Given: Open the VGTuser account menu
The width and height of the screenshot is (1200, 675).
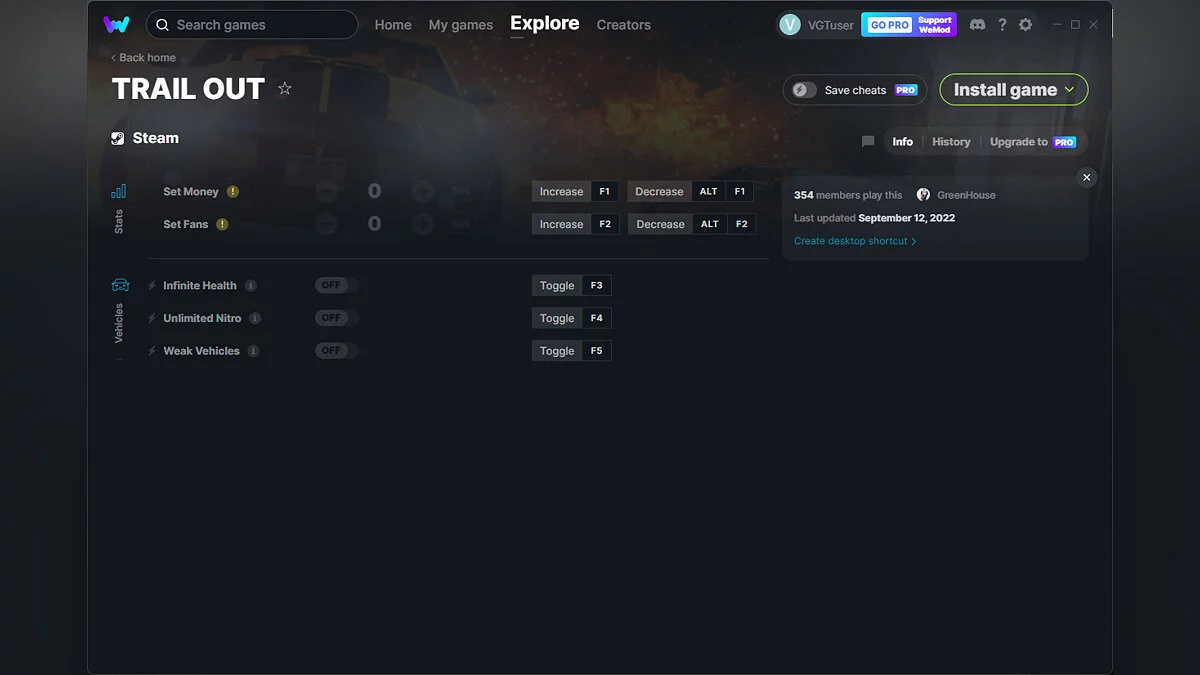Looking at the screenshot, I should (x=816, y=25).
